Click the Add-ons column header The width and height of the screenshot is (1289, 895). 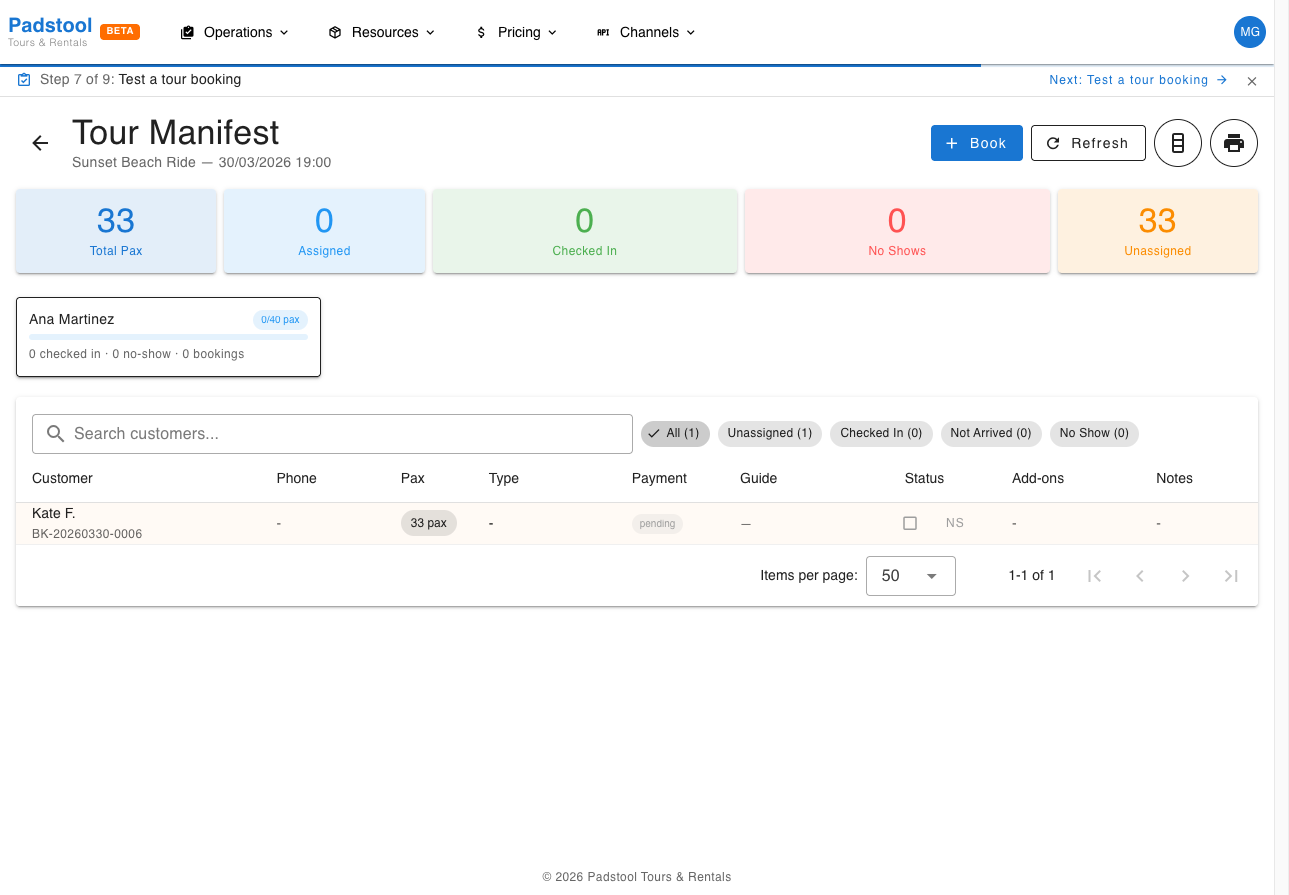click(1038, 478)
